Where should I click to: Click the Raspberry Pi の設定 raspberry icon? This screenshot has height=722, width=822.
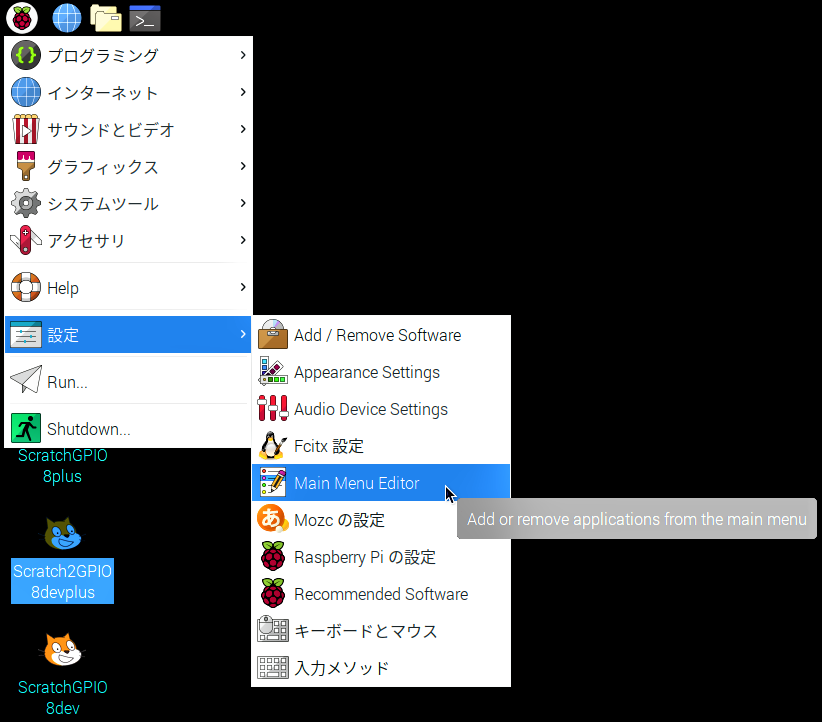click(273, 556)
